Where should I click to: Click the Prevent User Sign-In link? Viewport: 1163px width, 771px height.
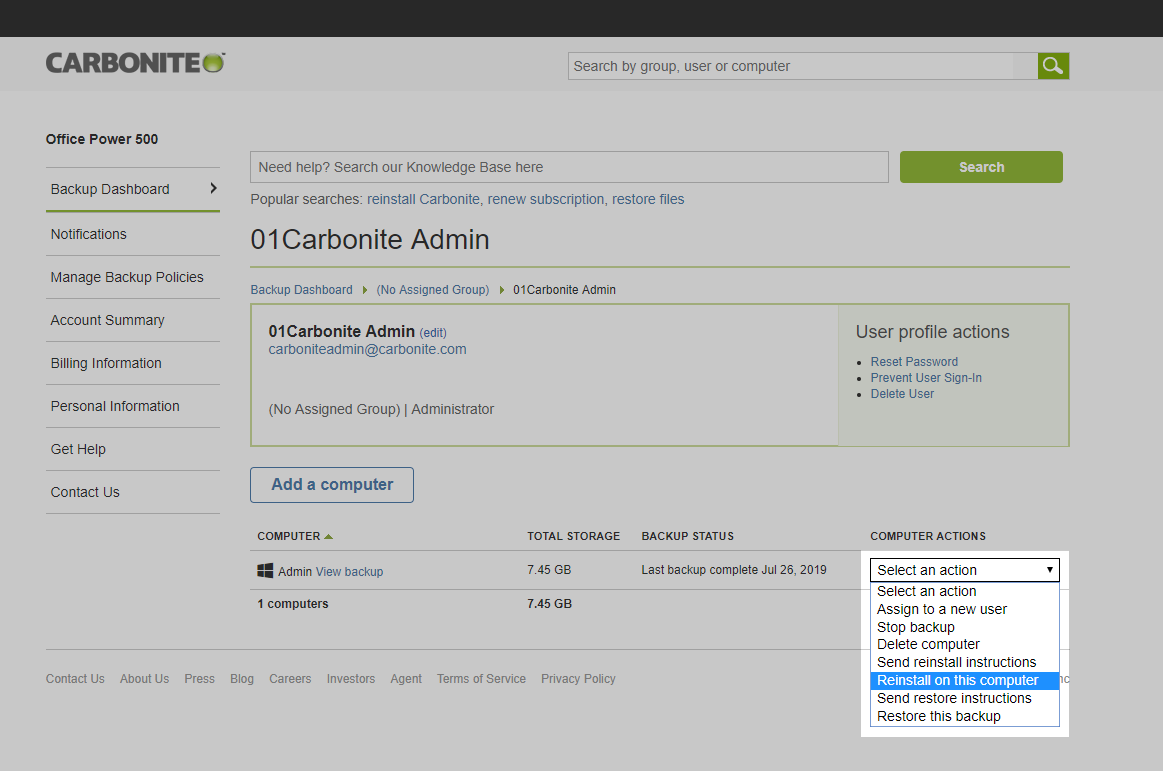pyautogui.click(x=926, y=378)
